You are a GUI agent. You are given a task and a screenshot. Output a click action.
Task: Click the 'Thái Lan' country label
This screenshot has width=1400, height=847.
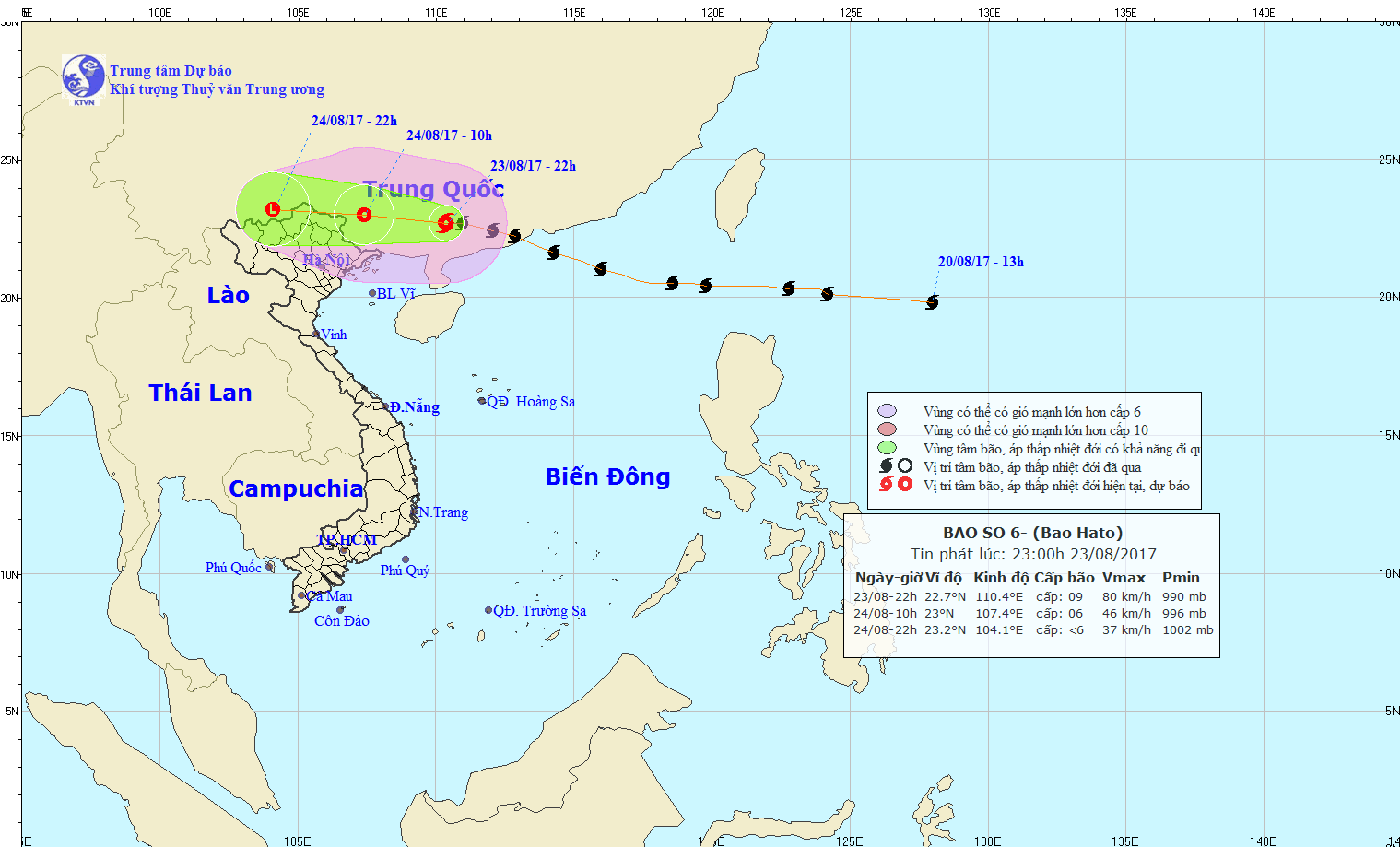pyautogui.click(x=200, y=393)
